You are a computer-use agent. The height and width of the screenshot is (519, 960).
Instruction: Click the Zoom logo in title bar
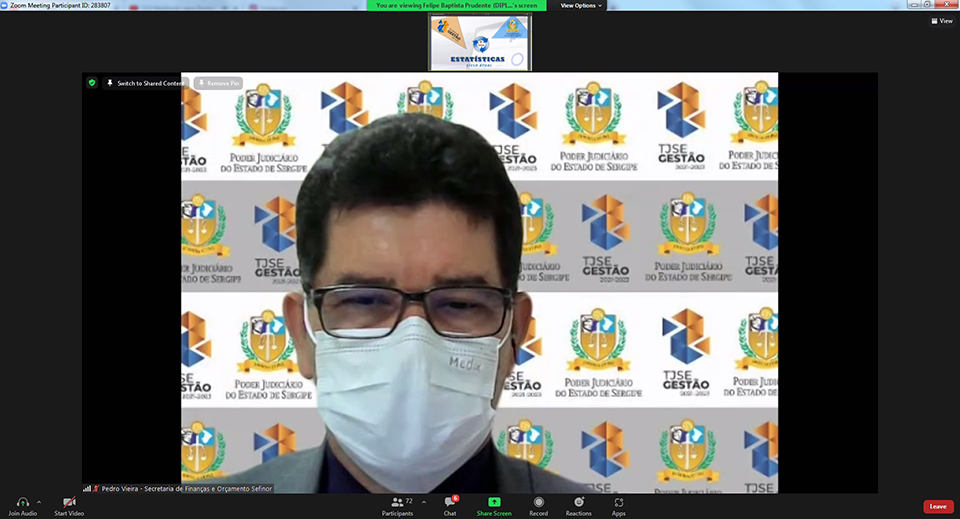pyautogui.click(x=4, y=5)
